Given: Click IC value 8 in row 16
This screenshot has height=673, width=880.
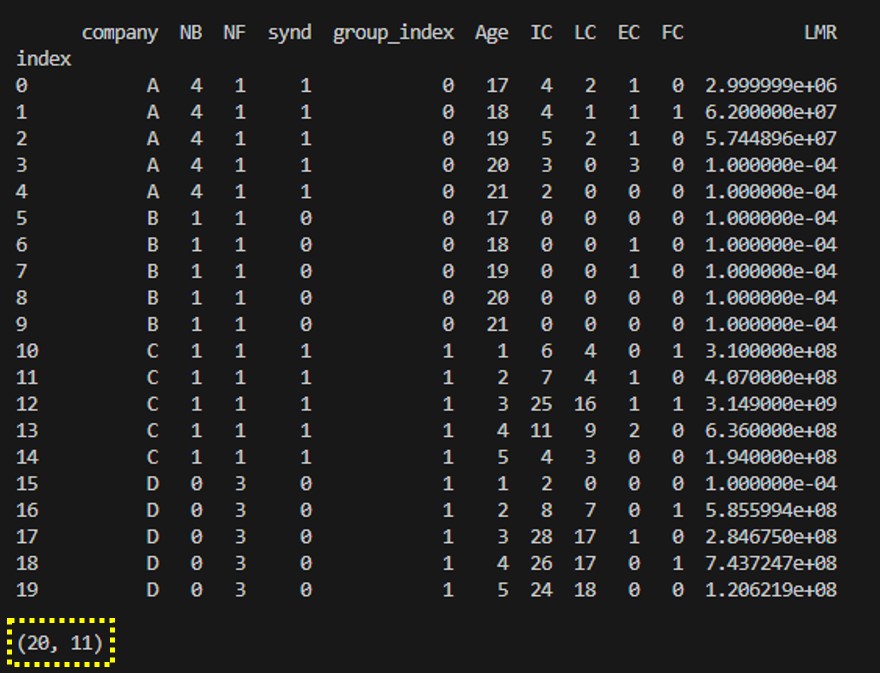Looking at the screenshot, I should coord(547,511).
